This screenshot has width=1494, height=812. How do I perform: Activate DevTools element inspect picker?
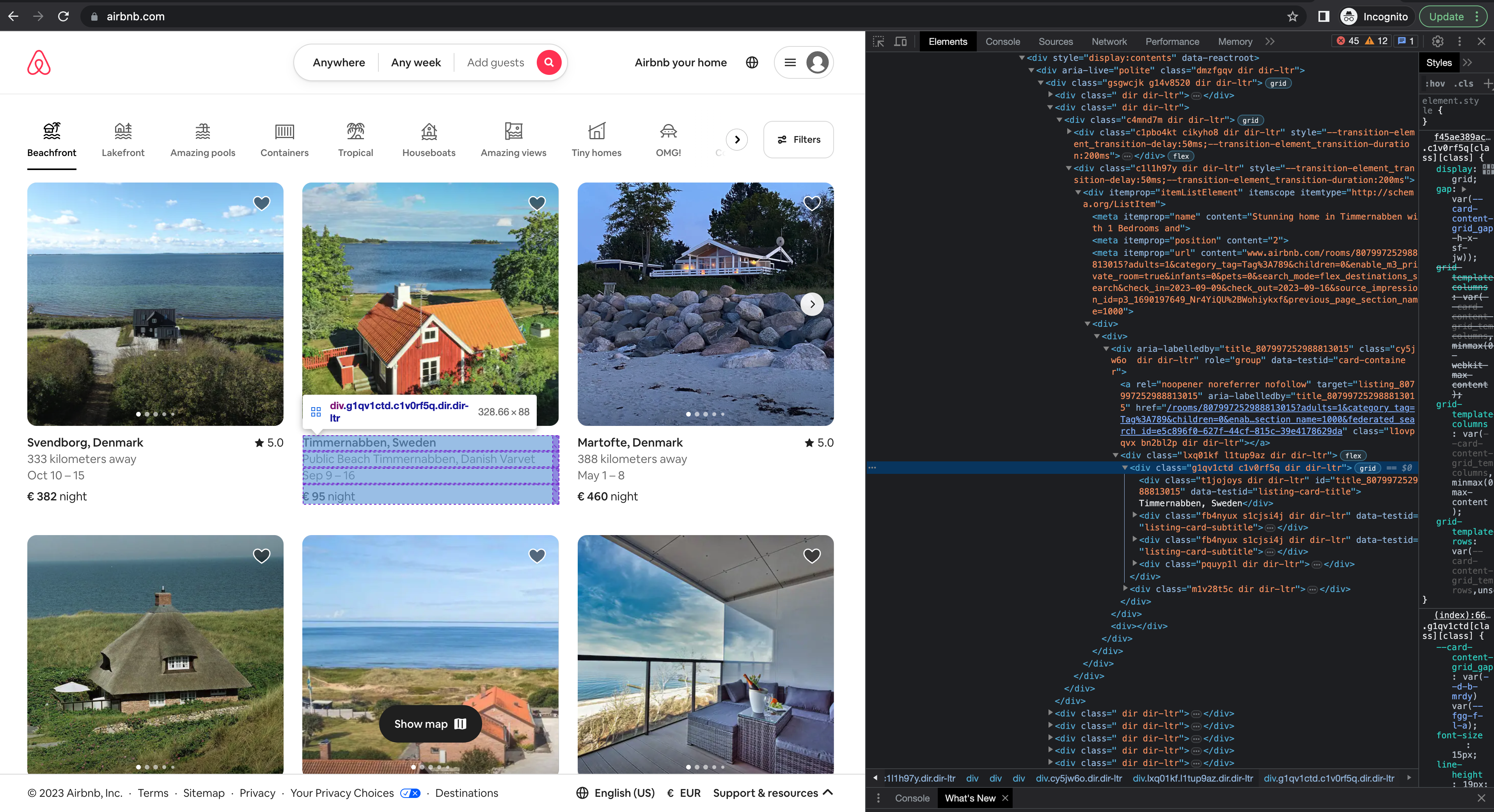(x=878, y=41)
